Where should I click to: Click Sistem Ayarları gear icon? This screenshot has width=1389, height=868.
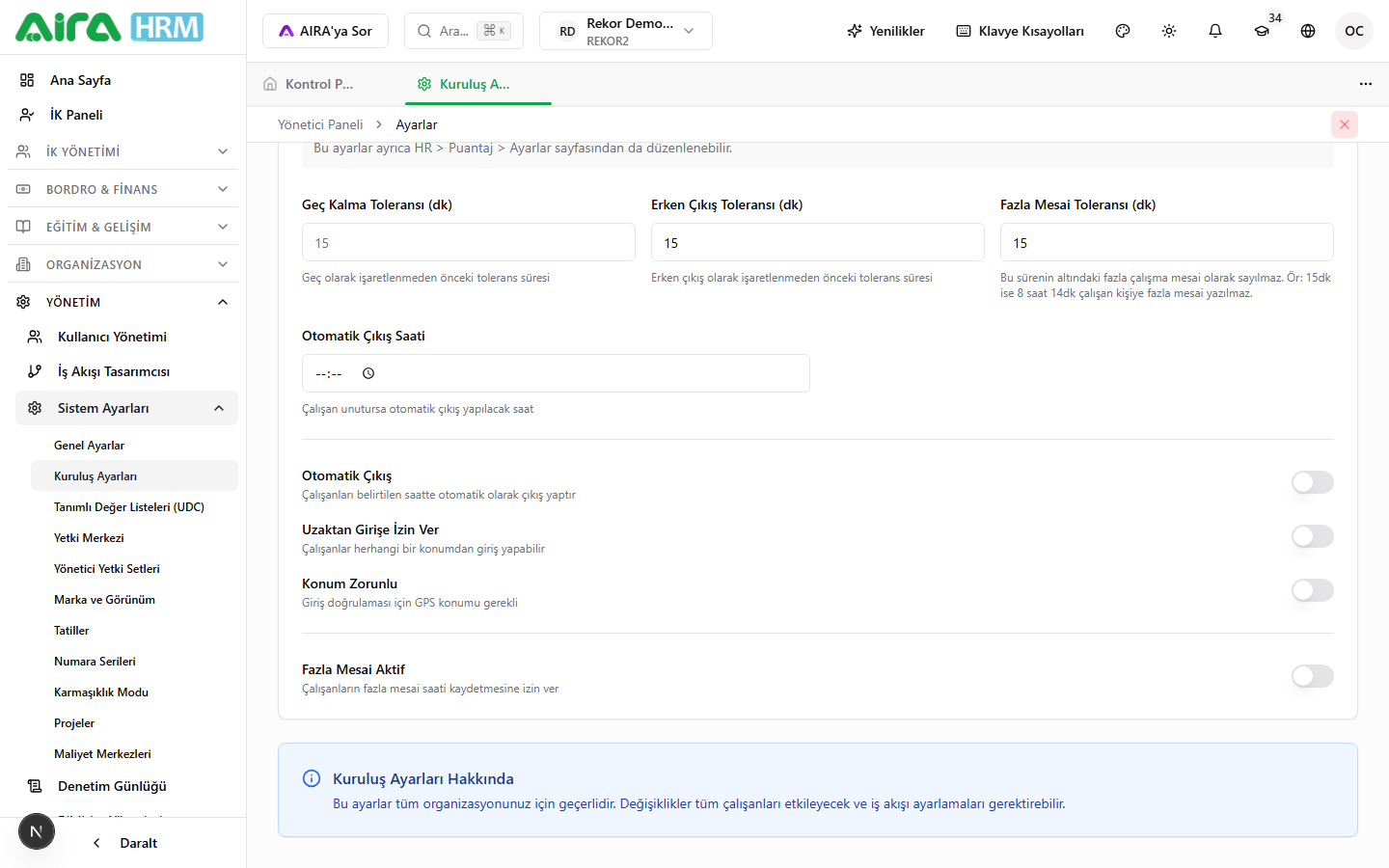[x=35, y=408]
